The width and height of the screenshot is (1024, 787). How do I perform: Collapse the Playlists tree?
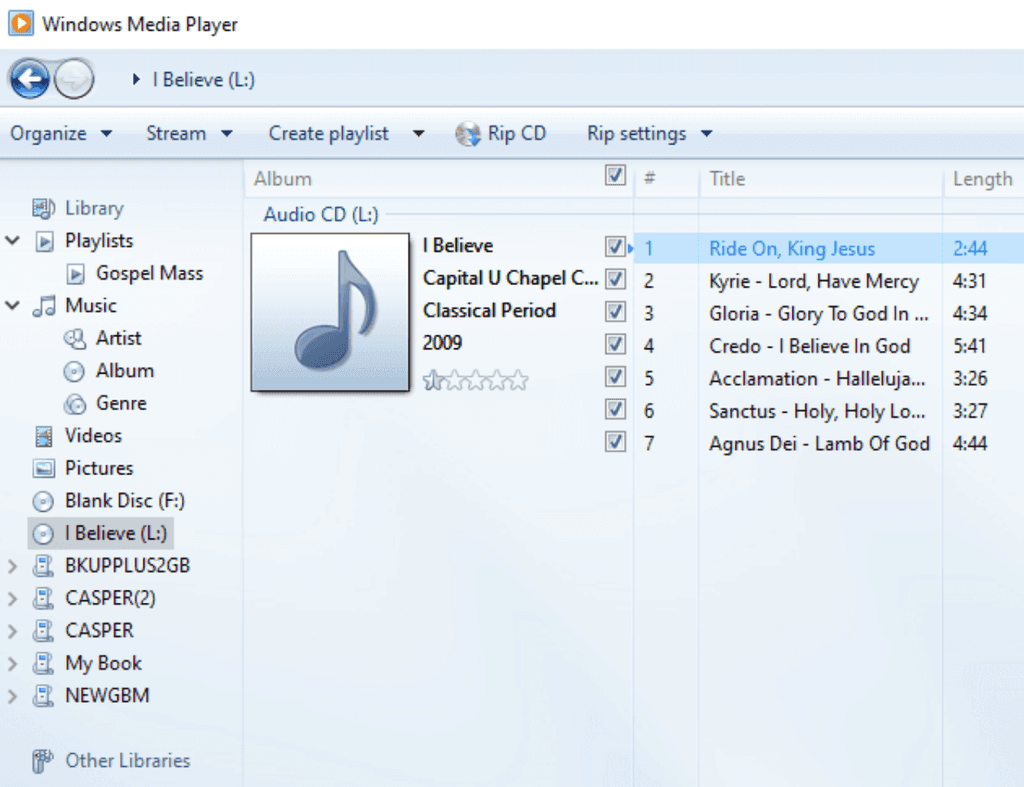(10, 240)
